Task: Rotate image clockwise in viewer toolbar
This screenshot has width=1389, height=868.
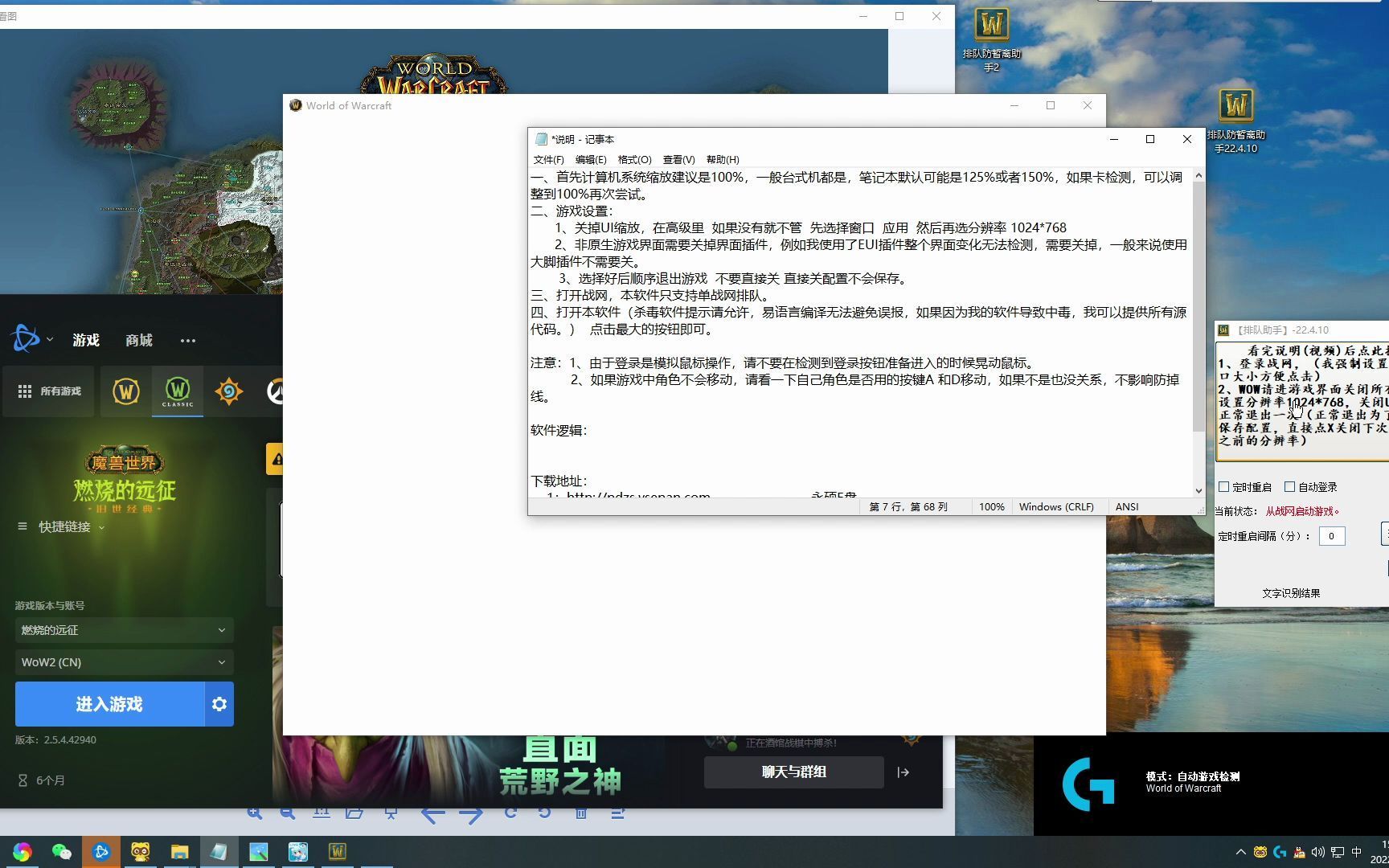Action: coord(510,813)
